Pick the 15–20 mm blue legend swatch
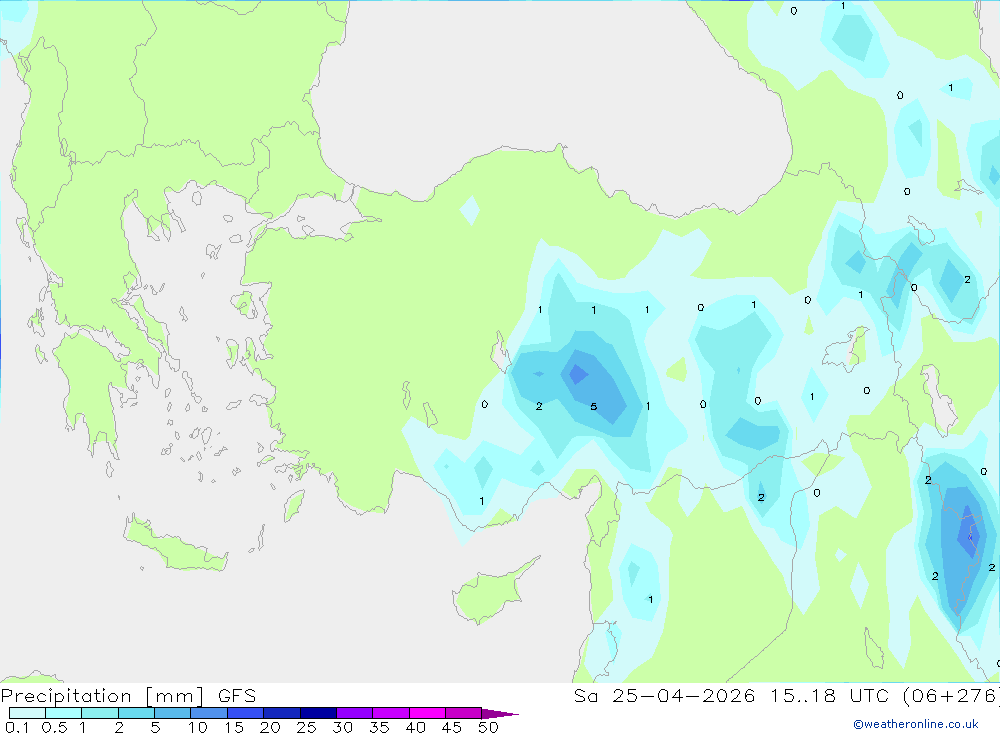Viewport: 1000px width, 733px height. coord(245,713)
